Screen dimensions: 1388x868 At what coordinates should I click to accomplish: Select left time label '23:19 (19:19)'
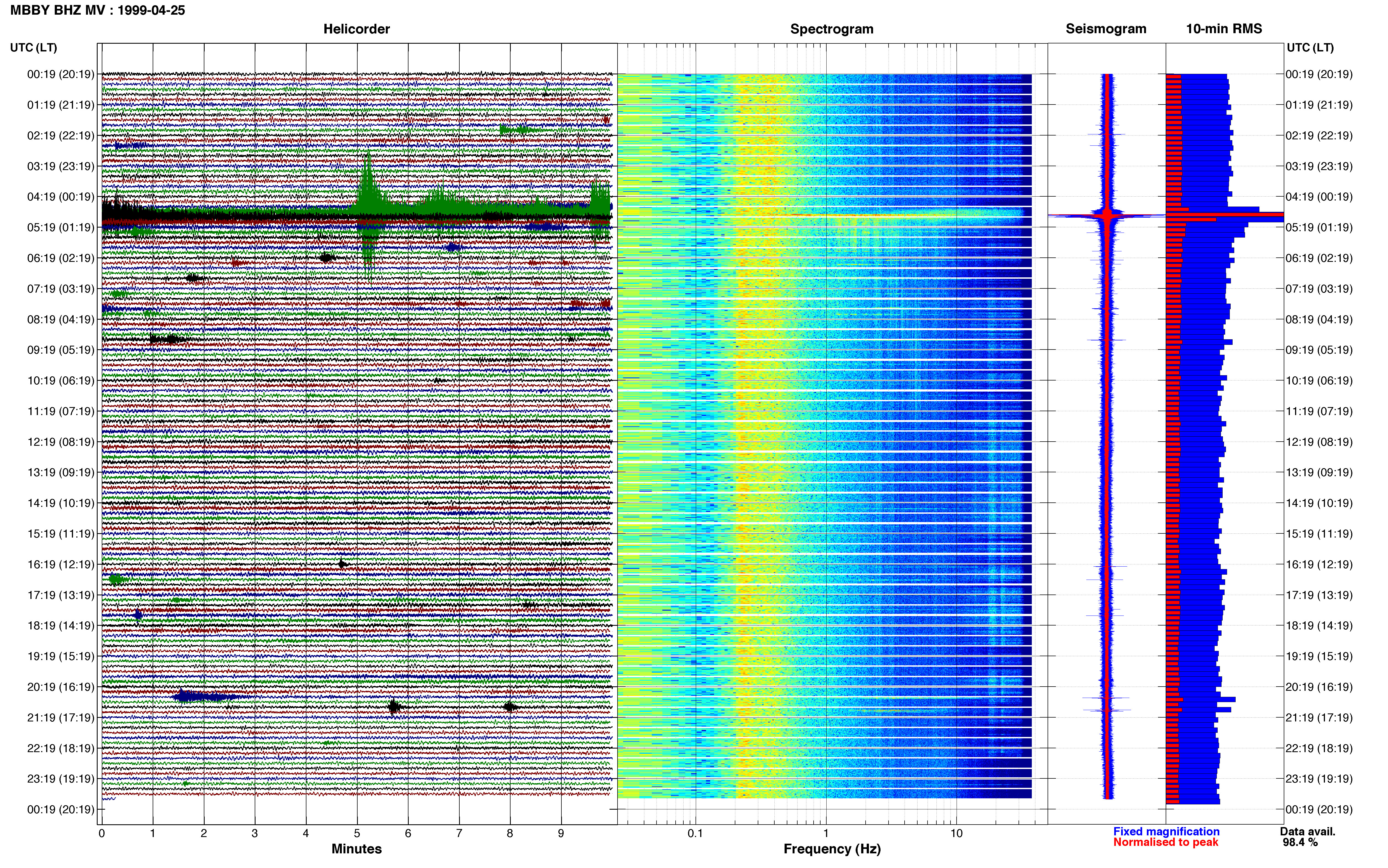pos(60,779)
